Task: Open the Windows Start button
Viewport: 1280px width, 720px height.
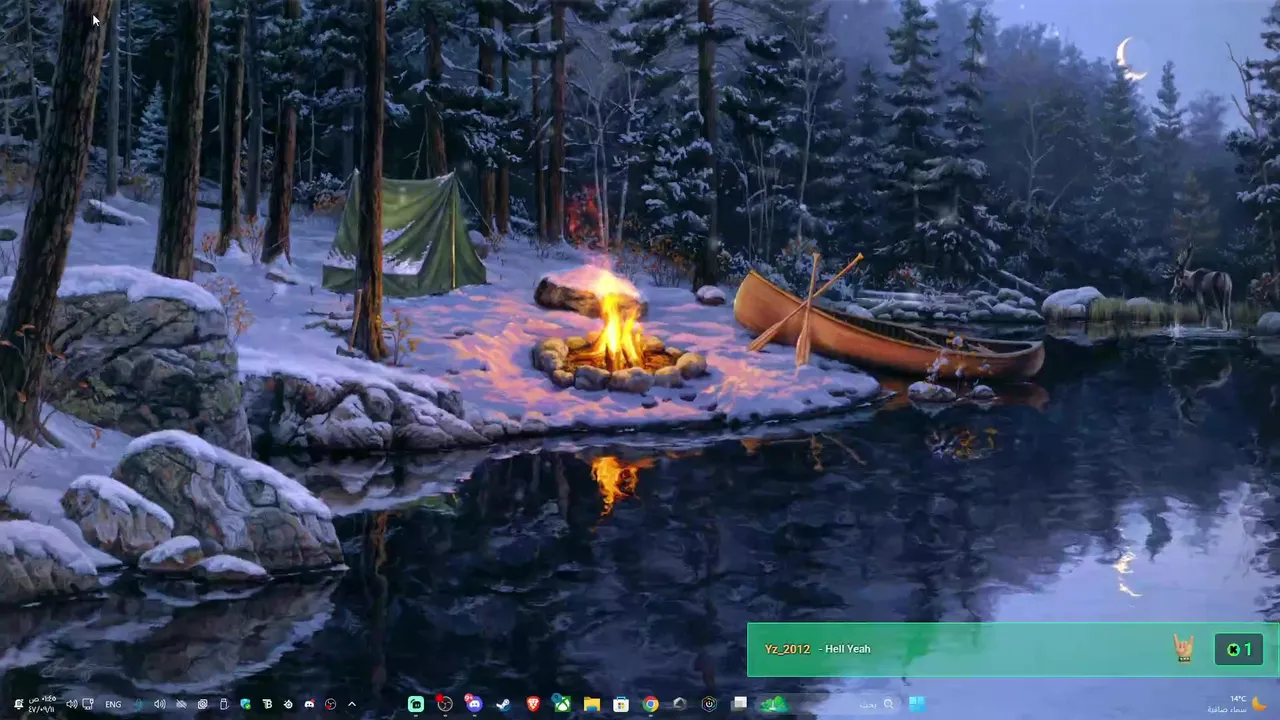Action: pyautogui.click(x=917, y=704)
